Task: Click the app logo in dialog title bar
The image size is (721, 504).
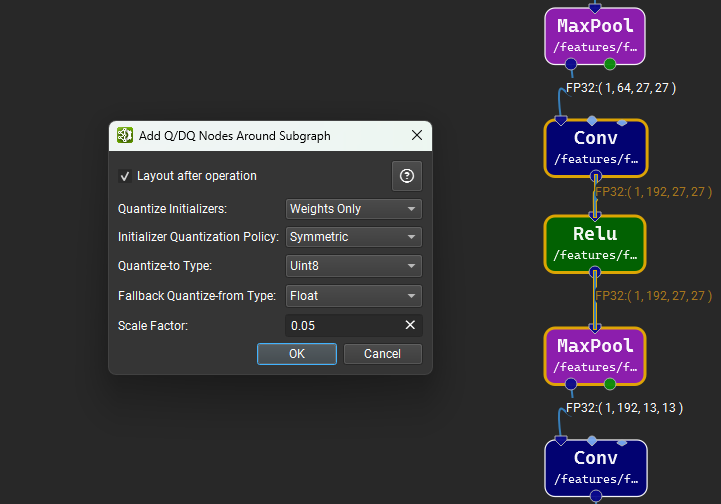Action: pyautogui.click(x=125, y=136)
